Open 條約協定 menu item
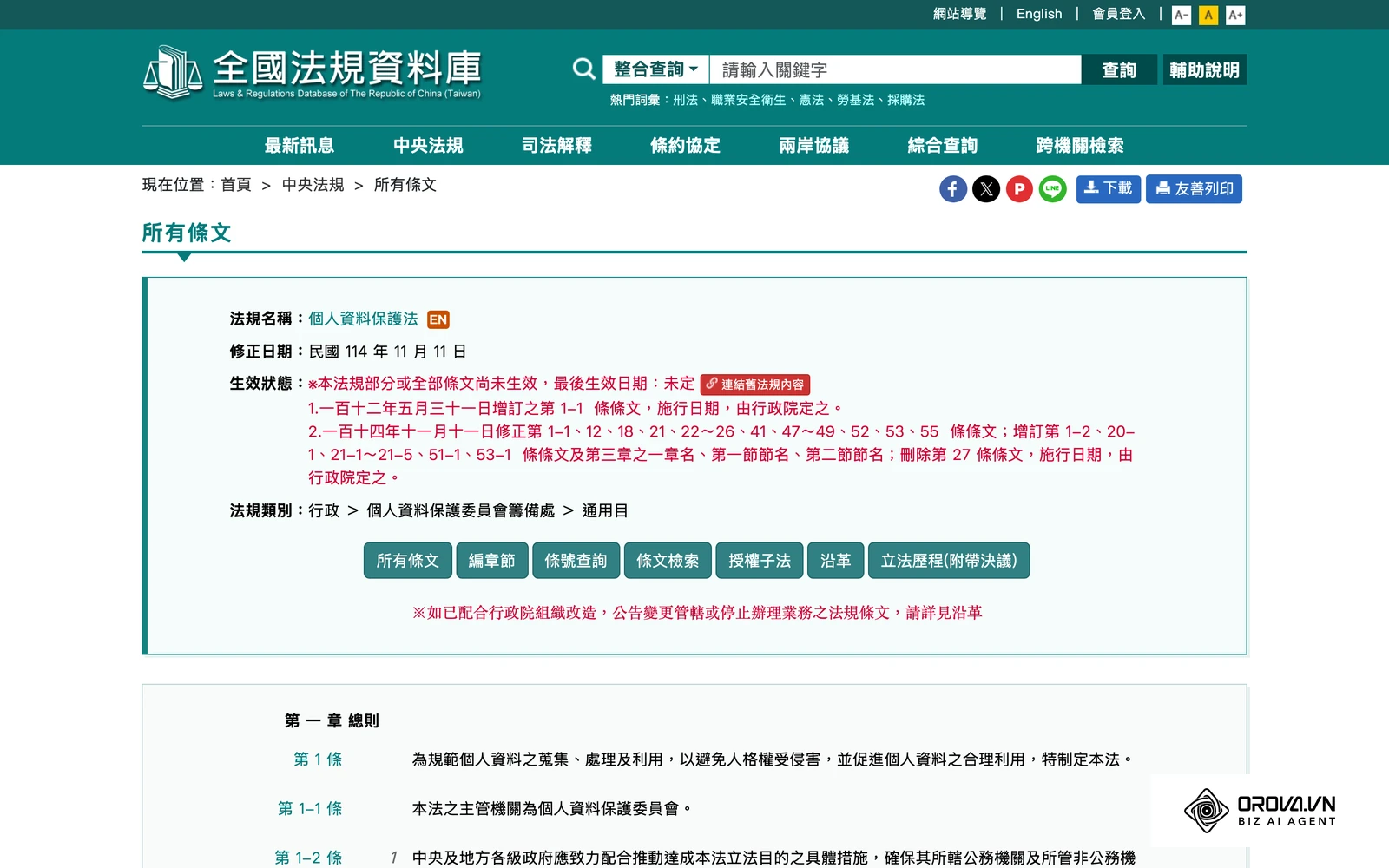 coord(685,145)
